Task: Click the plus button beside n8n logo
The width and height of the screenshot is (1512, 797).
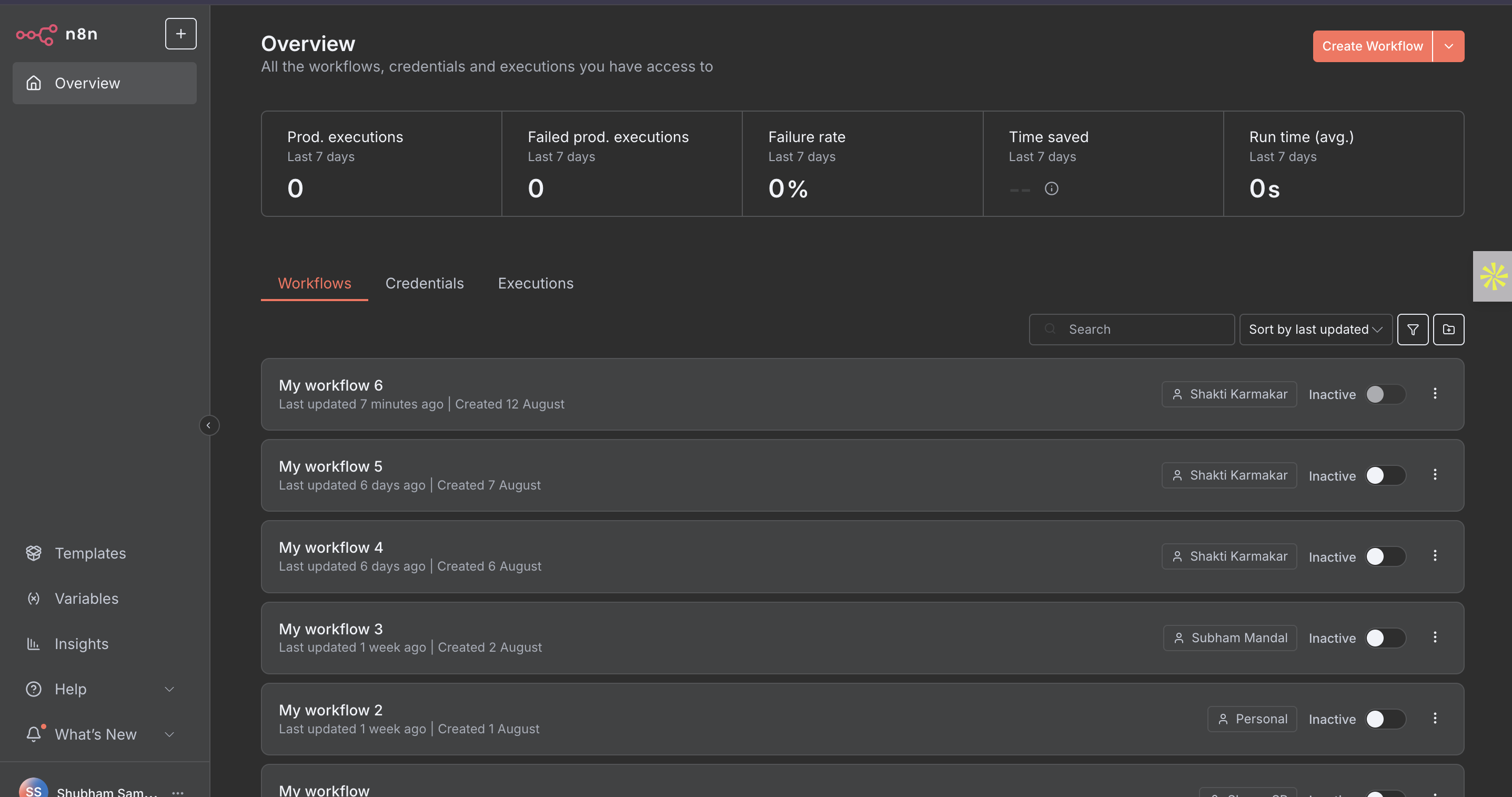Action: click(x=181, y=34)
